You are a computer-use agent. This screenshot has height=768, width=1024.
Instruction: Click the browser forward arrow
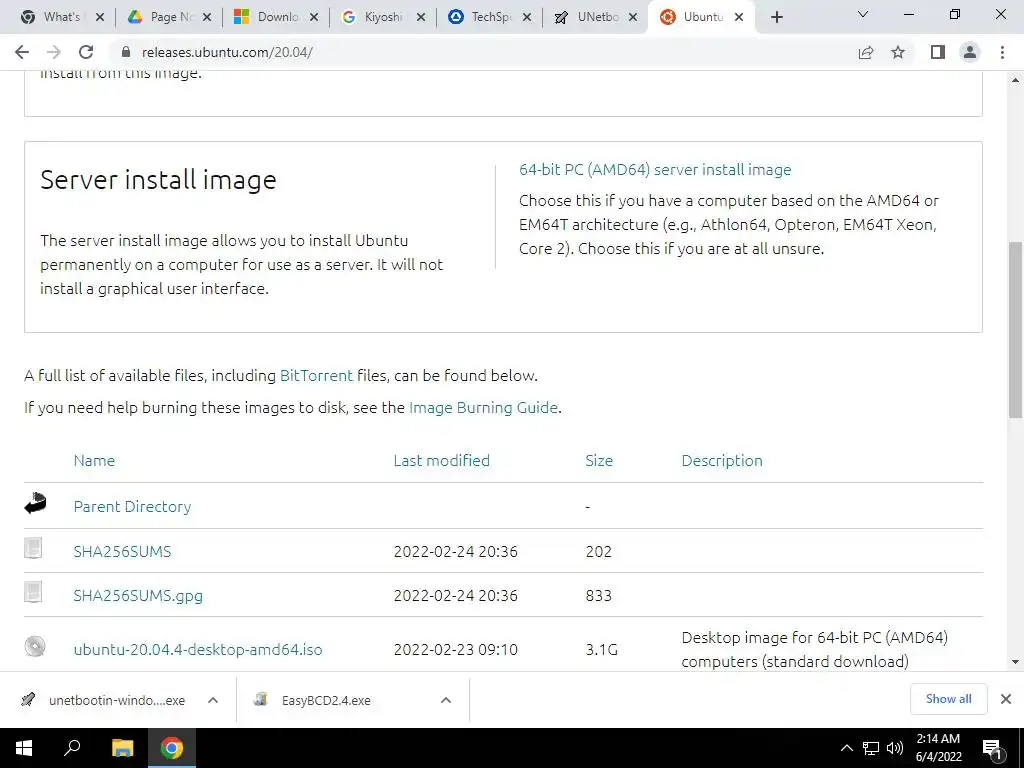(x=54, y=52)
